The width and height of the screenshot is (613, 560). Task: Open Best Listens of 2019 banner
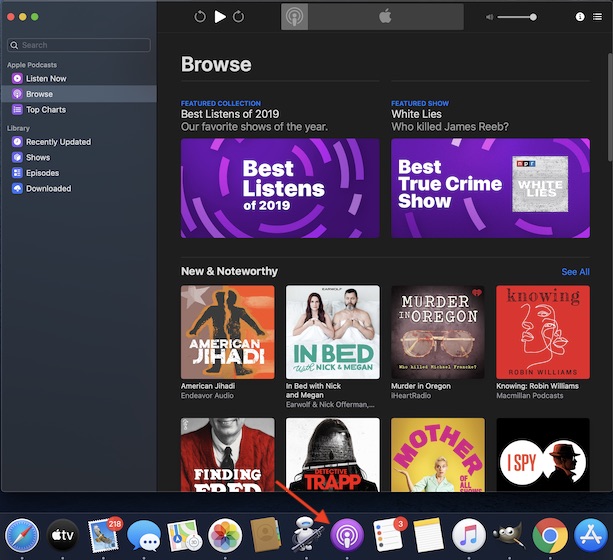pos(280,188)
